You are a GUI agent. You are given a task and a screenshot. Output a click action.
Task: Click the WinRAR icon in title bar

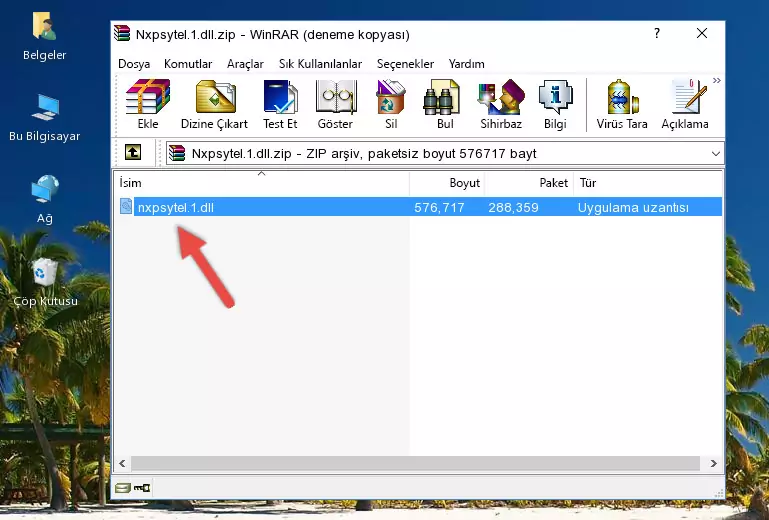[x=122, y=33]
